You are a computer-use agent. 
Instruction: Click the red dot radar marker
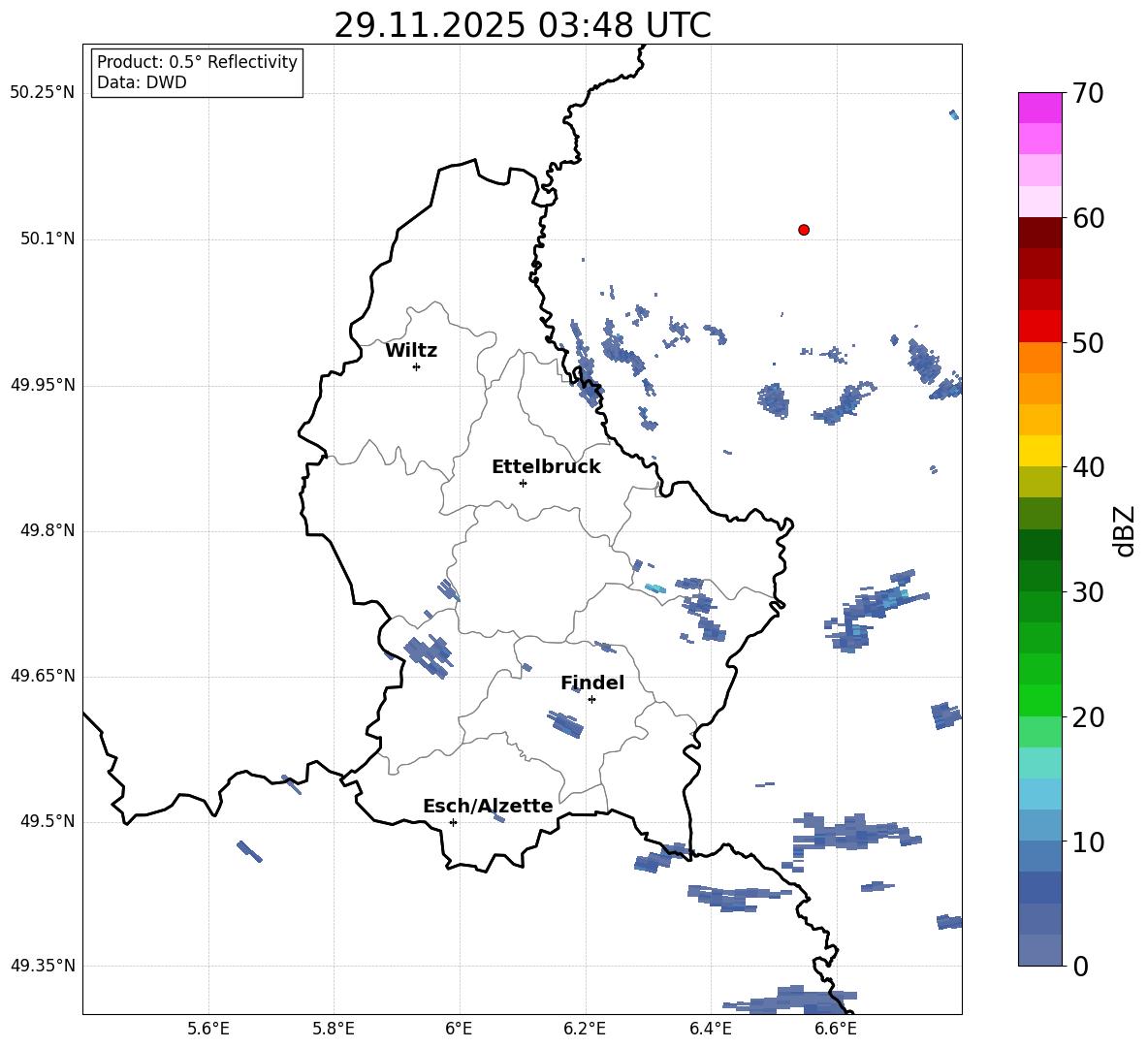coord(804,230)
